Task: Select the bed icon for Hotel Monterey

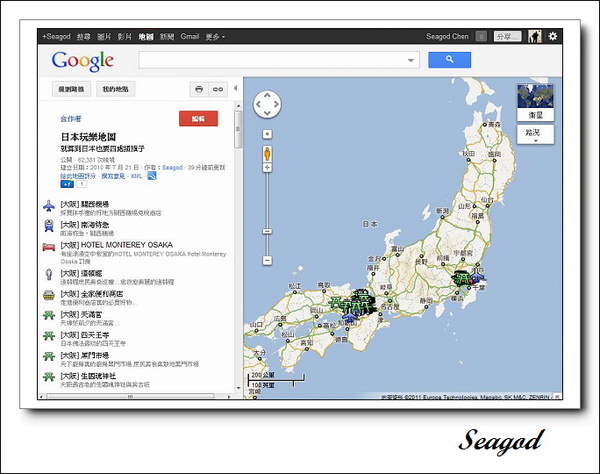Action: 49,247
